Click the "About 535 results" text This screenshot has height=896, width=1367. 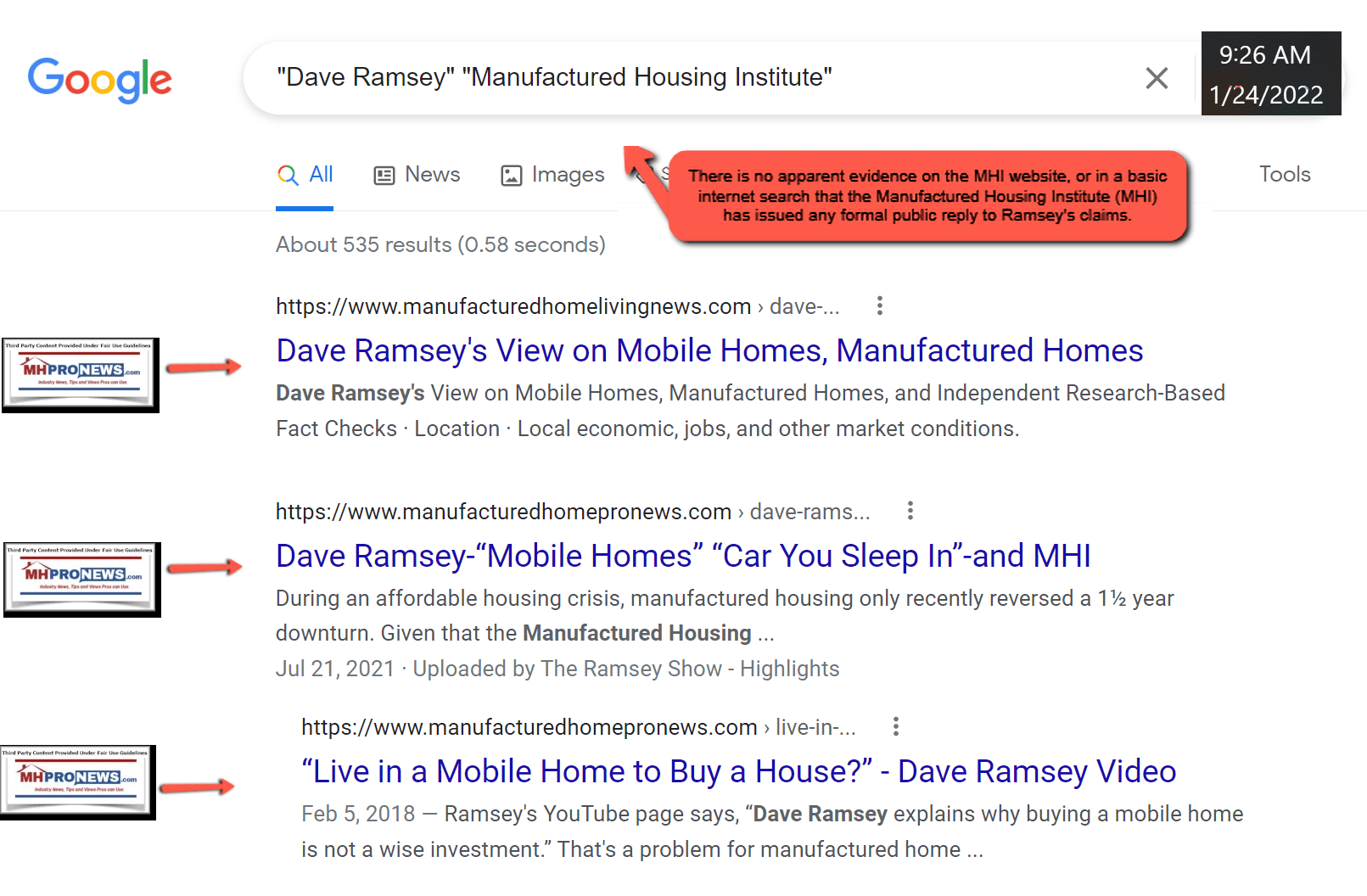point(440,244)
